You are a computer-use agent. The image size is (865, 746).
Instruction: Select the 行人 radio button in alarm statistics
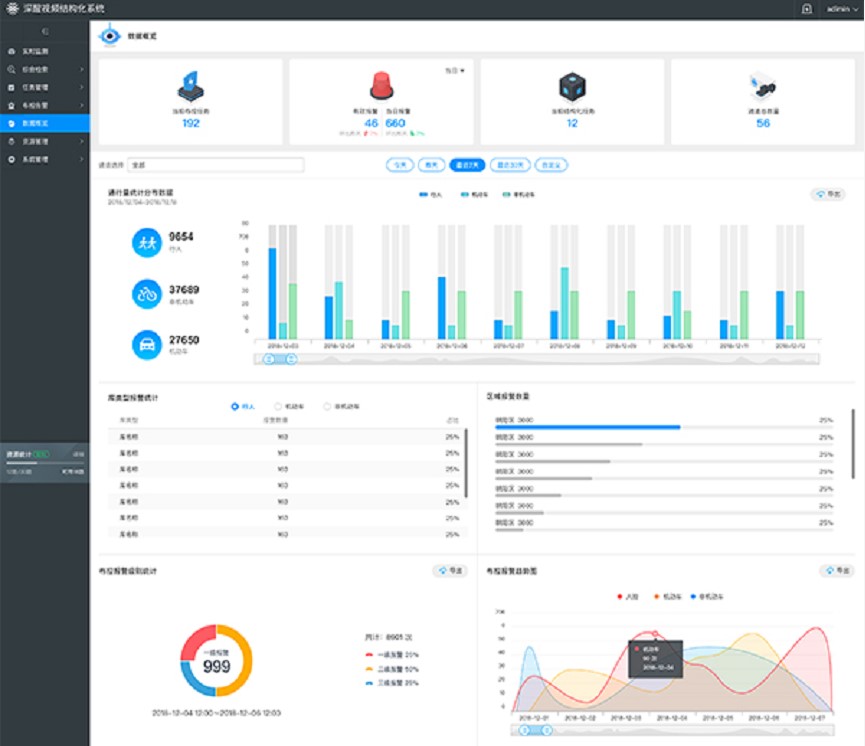pos(235,406)
